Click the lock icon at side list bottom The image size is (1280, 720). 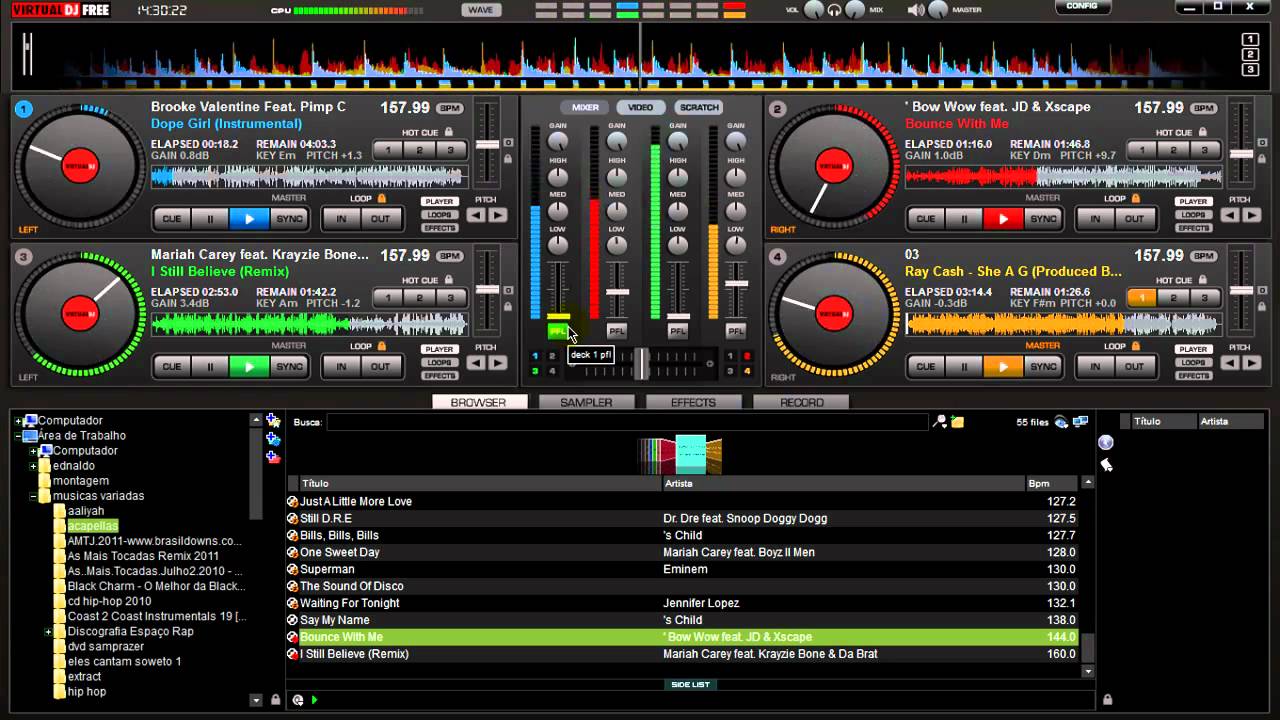(x=1107, y=700)
